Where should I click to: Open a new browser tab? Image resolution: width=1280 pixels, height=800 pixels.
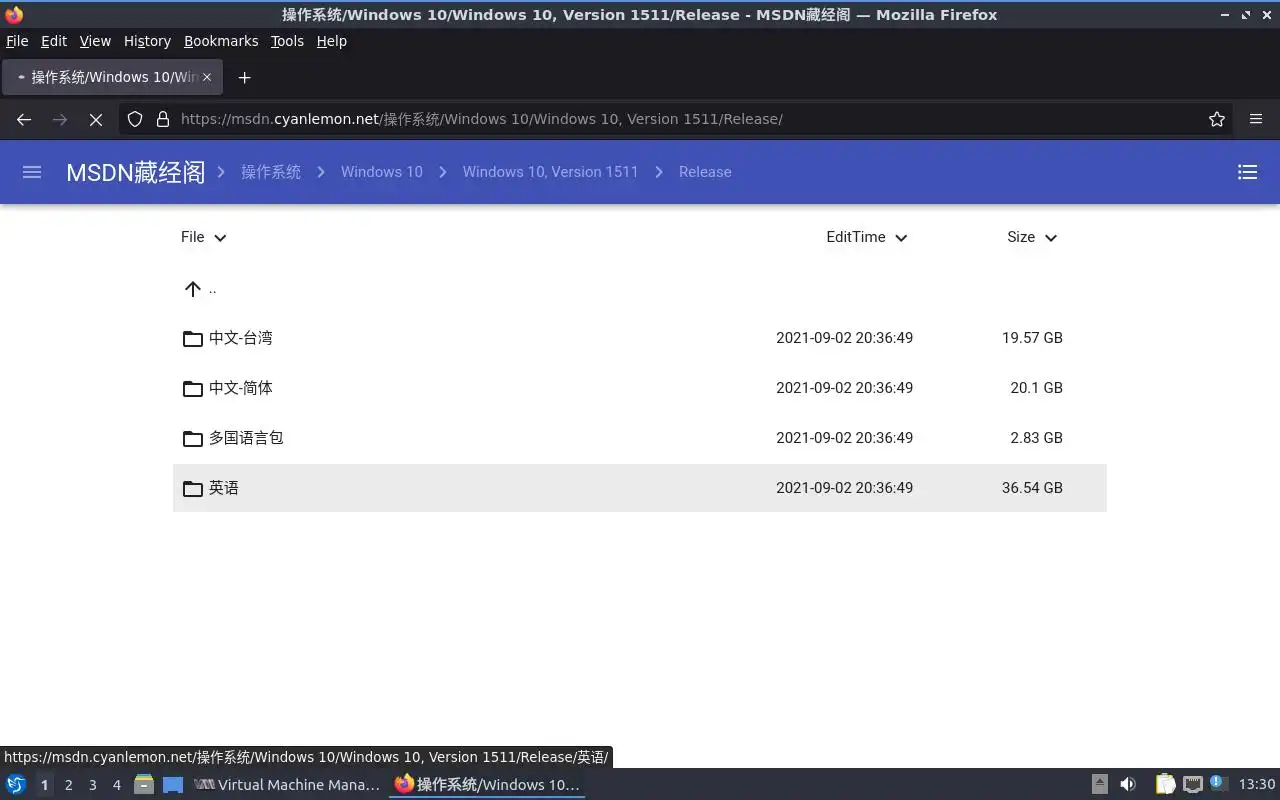[x=244, y=77]
